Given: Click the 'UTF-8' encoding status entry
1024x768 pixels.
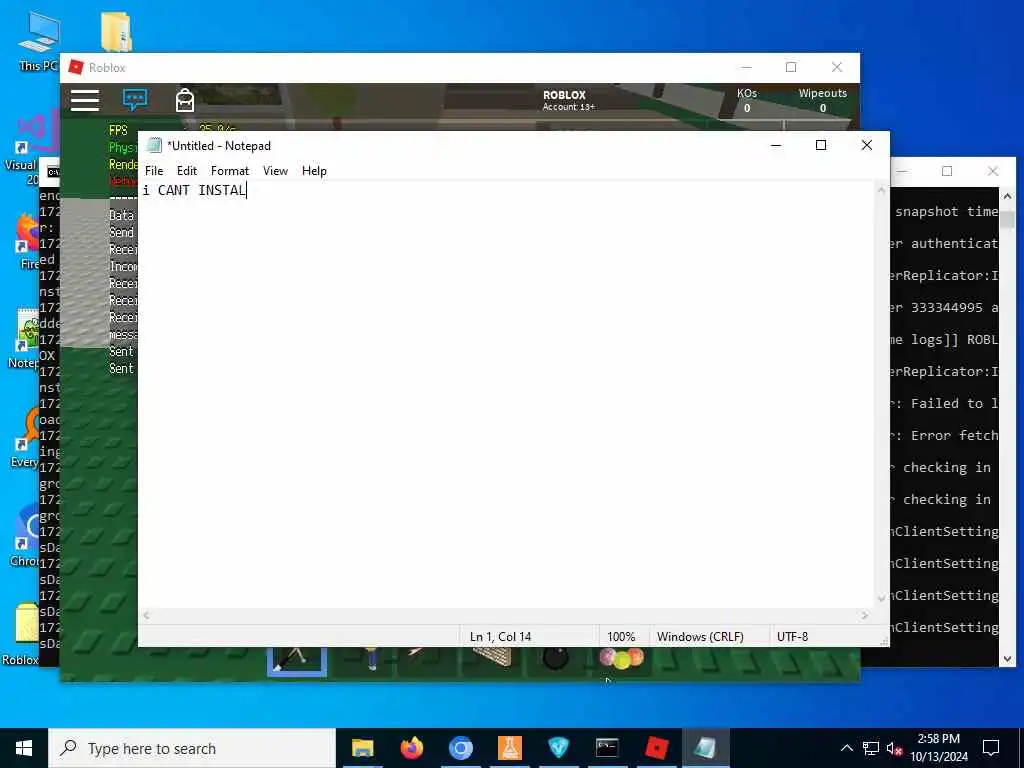Looking at the screenshot, I should (792, 637).
